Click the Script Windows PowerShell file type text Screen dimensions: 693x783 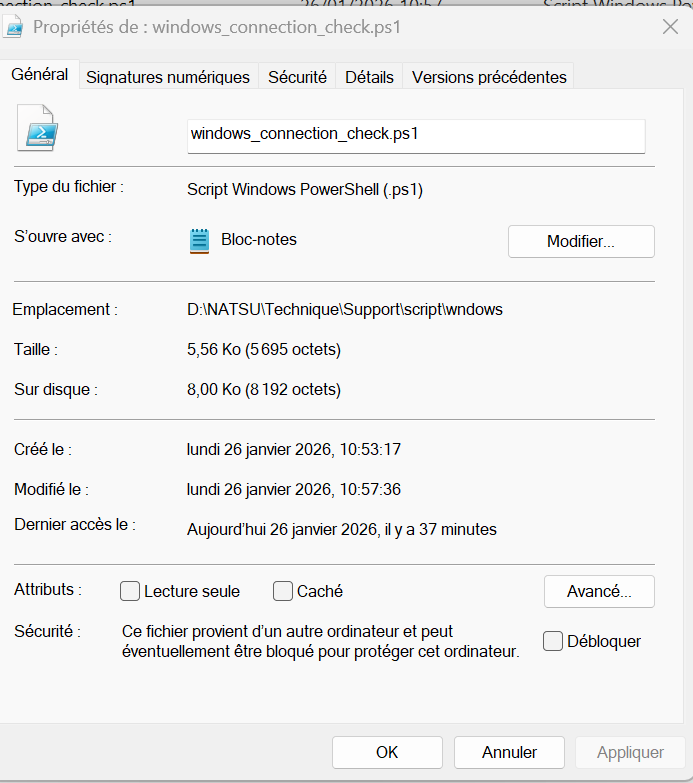[305, 189]
